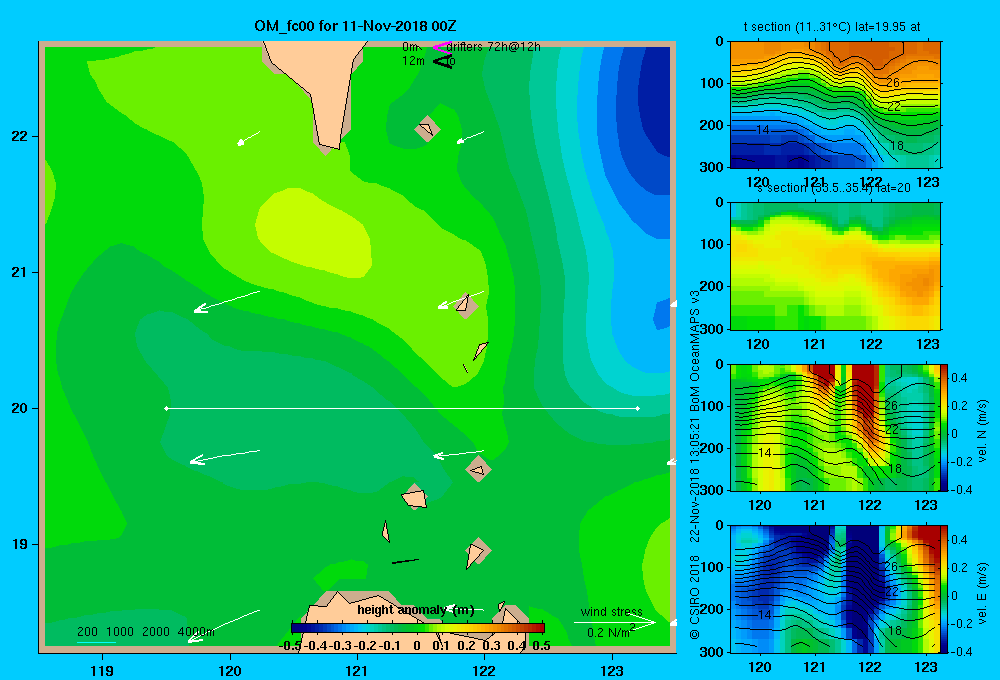Click the 's section (33.5..35.4)' title
The image size is (1000, 680).
tap(832, 188)
